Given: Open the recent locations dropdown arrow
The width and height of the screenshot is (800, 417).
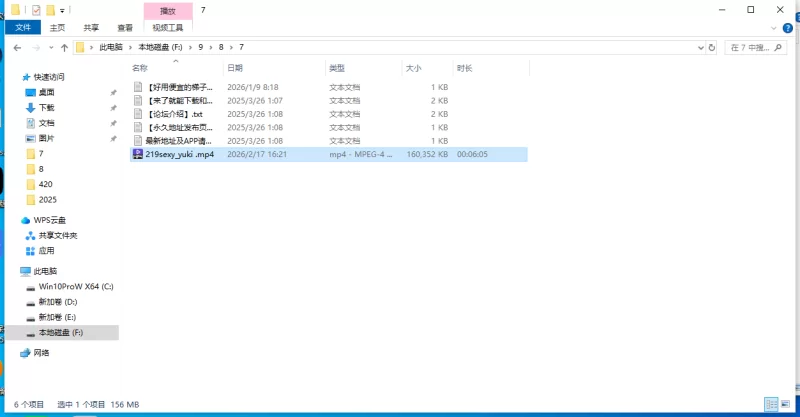Looking at the screenshot, I should pyautogui.click(x=51, y=47).
